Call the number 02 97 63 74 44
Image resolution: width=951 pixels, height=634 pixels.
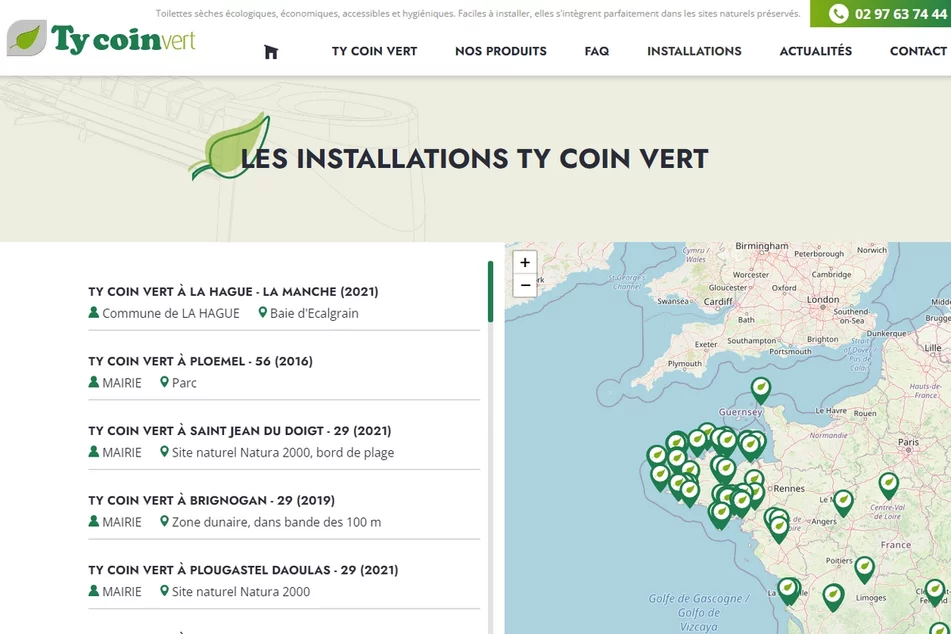900,14
